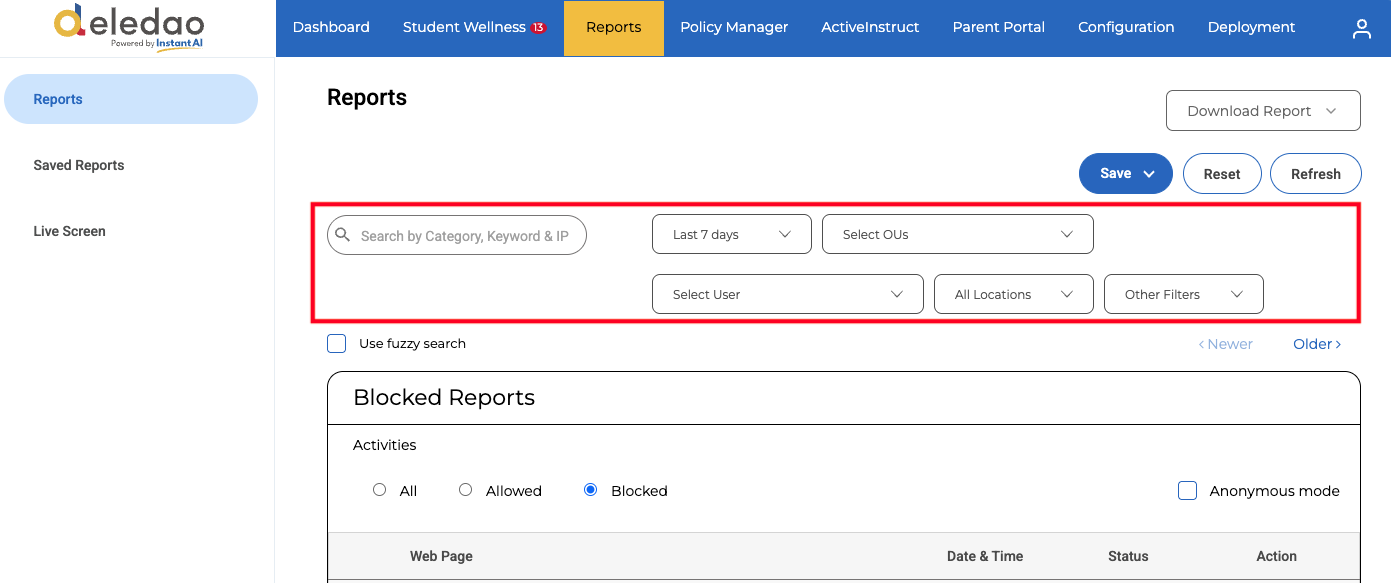The height and width of the screenshot is (583, 1391).
Task: Open the user profile icon
Action: 1361,29
